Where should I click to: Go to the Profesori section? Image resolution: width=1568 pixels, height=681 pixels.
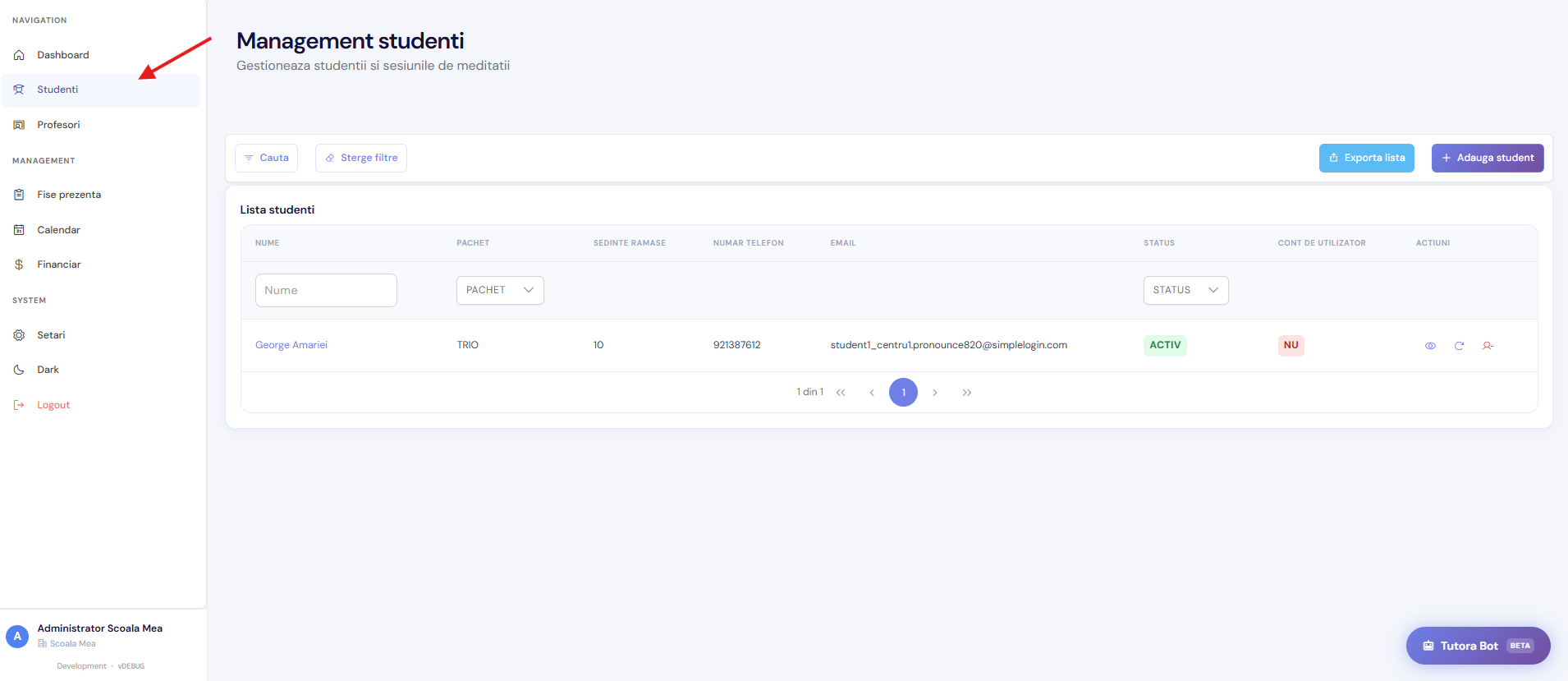point(100,125)
